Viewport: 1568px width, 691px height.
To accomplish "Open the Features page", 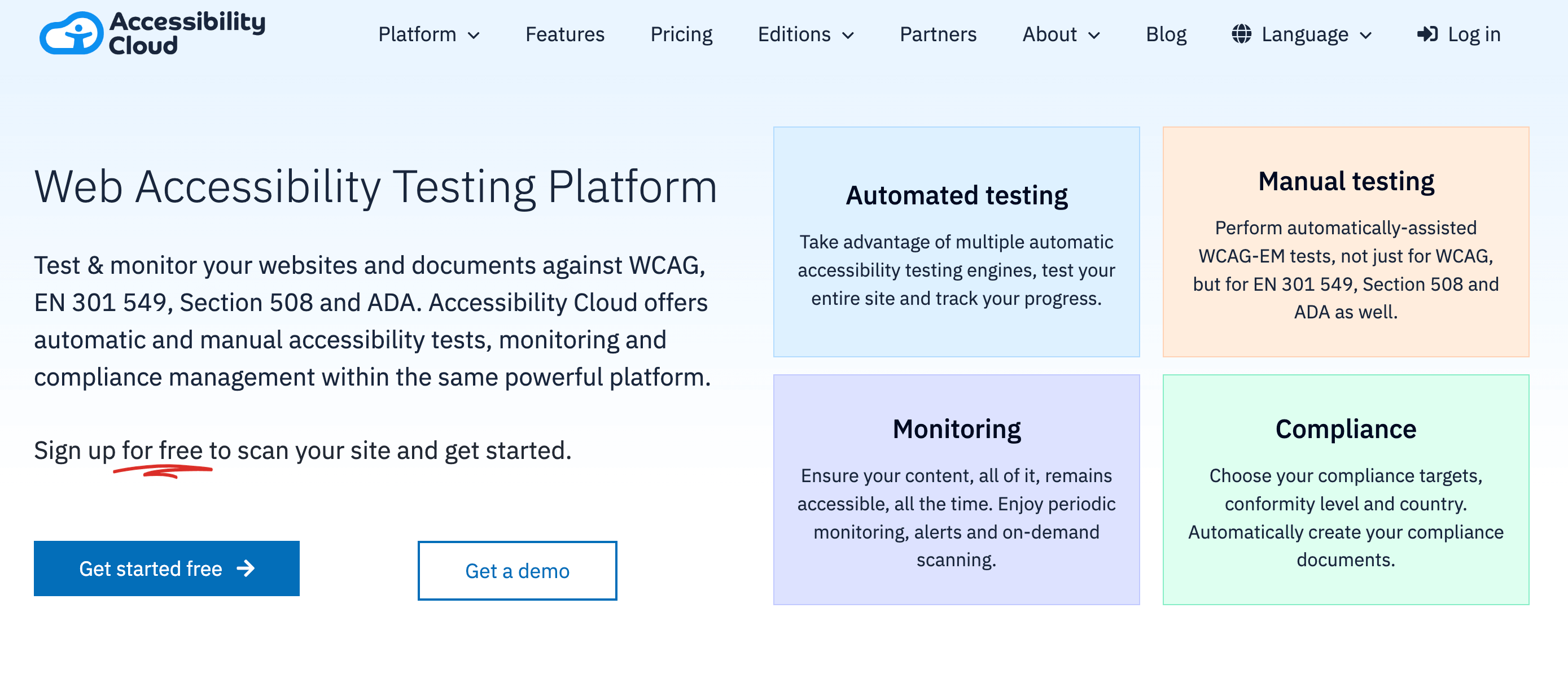I will coord(565,34).
